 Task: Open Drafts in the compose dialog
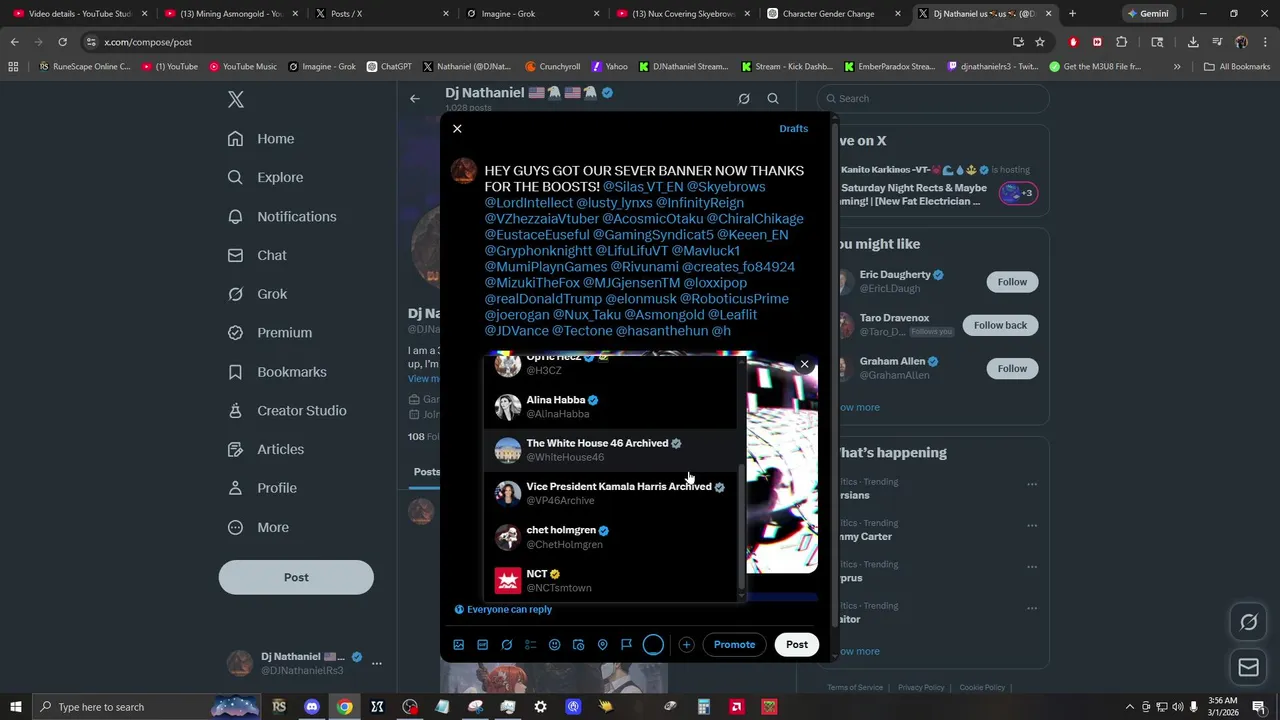click(x=793, y=129)
